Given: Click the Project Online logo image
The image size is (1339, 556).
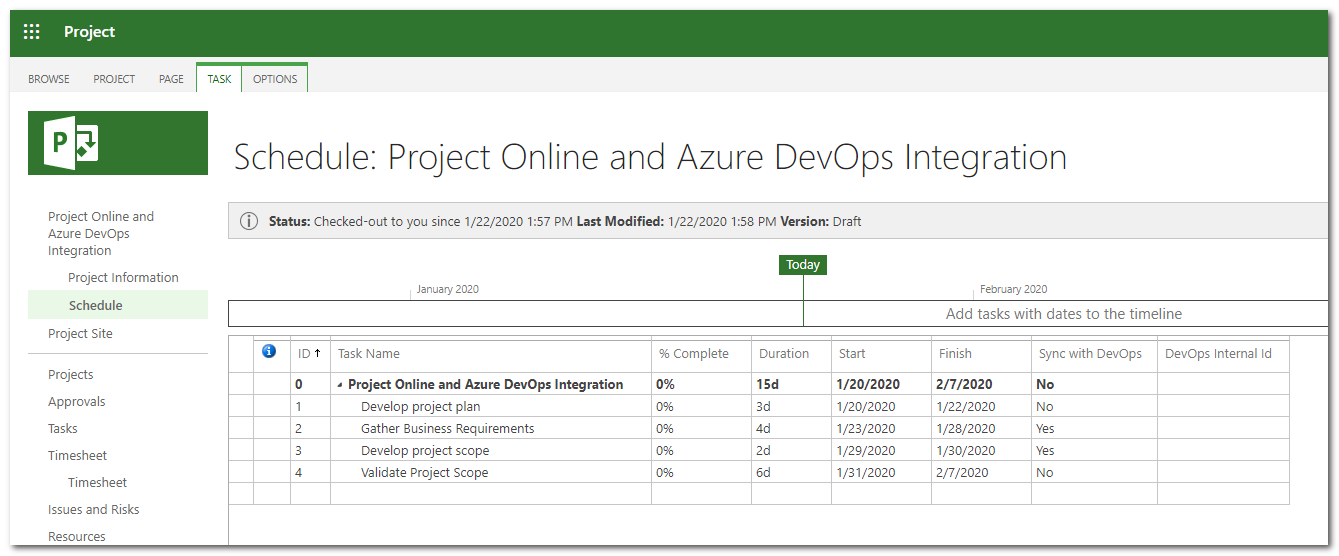Looking at the screenshot, I should (x=118, y=143).
